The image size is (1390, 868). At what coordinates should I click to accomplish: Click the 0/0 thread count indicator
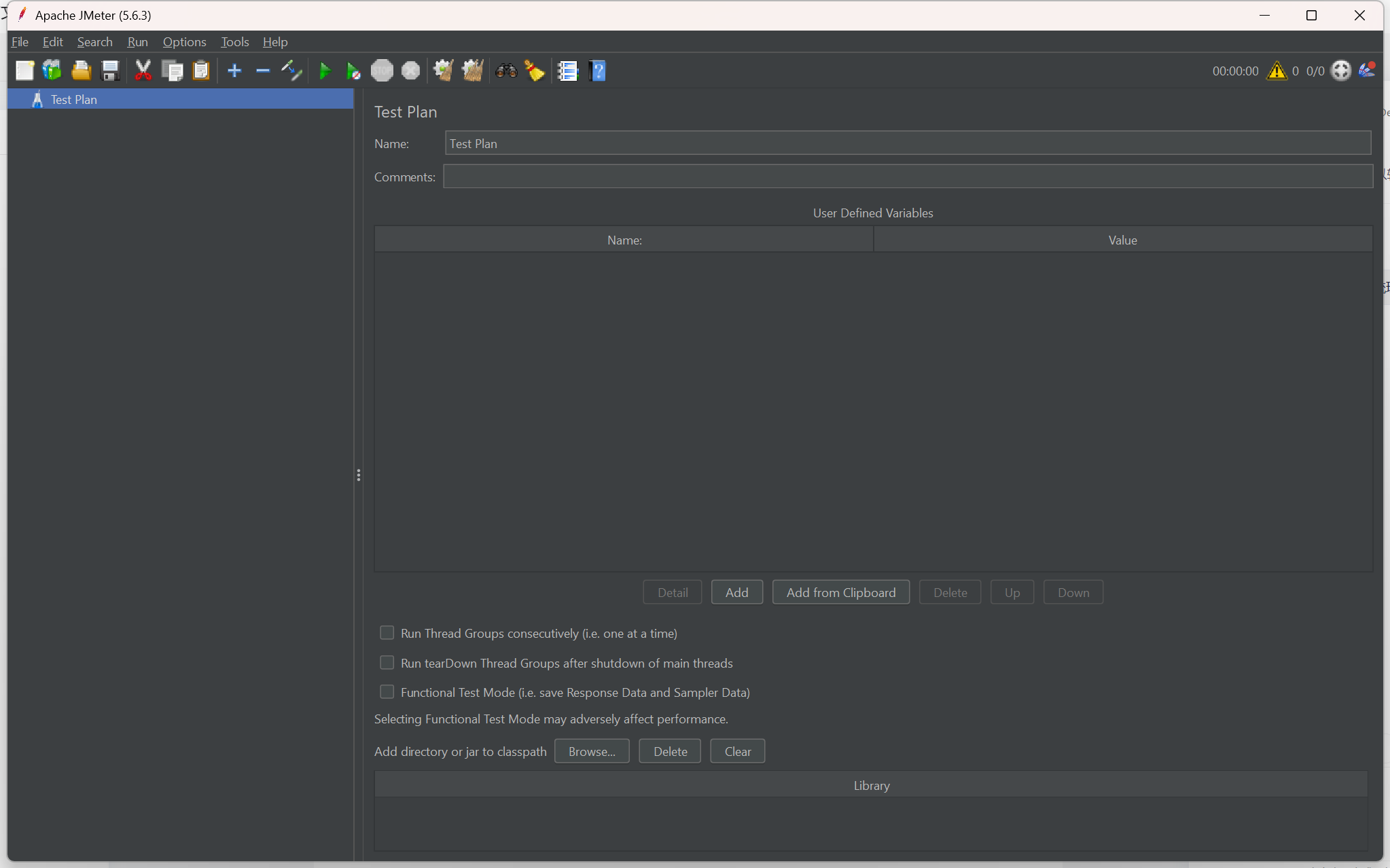[1315, 71]
